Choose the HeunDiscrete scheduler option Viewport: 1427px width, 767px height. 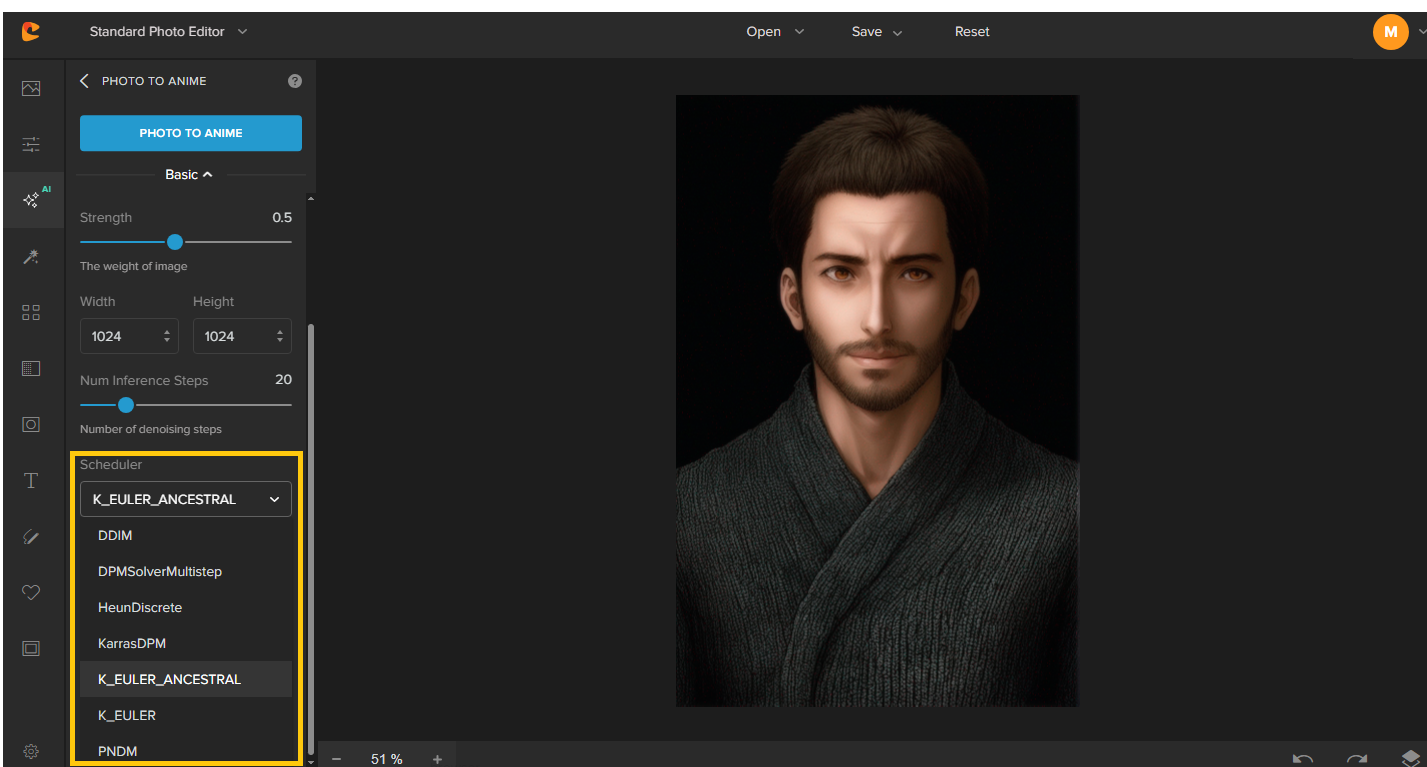click(140, 608)
